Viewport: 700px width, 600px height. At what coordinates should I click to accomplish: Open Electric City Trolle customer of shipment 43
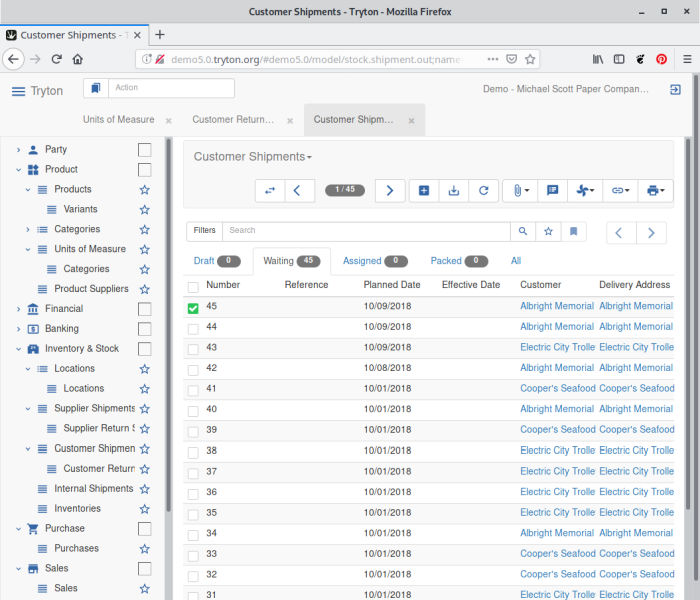[557, 347]
